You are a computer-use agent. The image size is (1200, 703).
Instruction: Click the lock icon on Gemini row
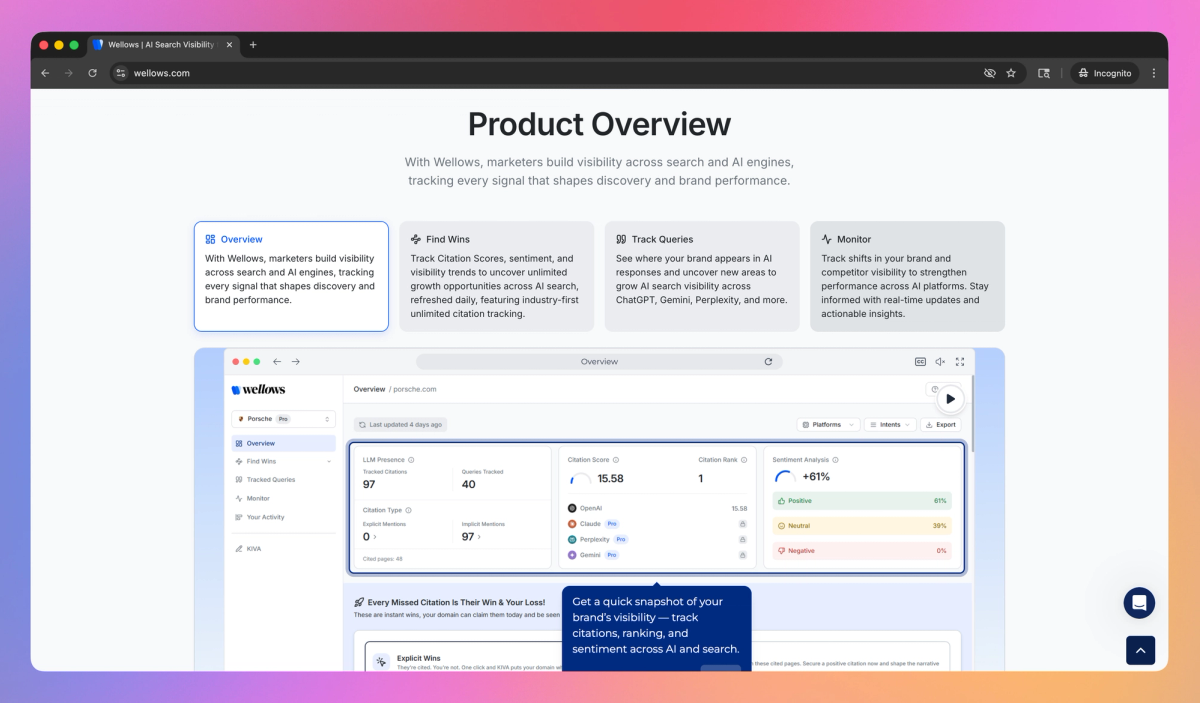(743, 554)
